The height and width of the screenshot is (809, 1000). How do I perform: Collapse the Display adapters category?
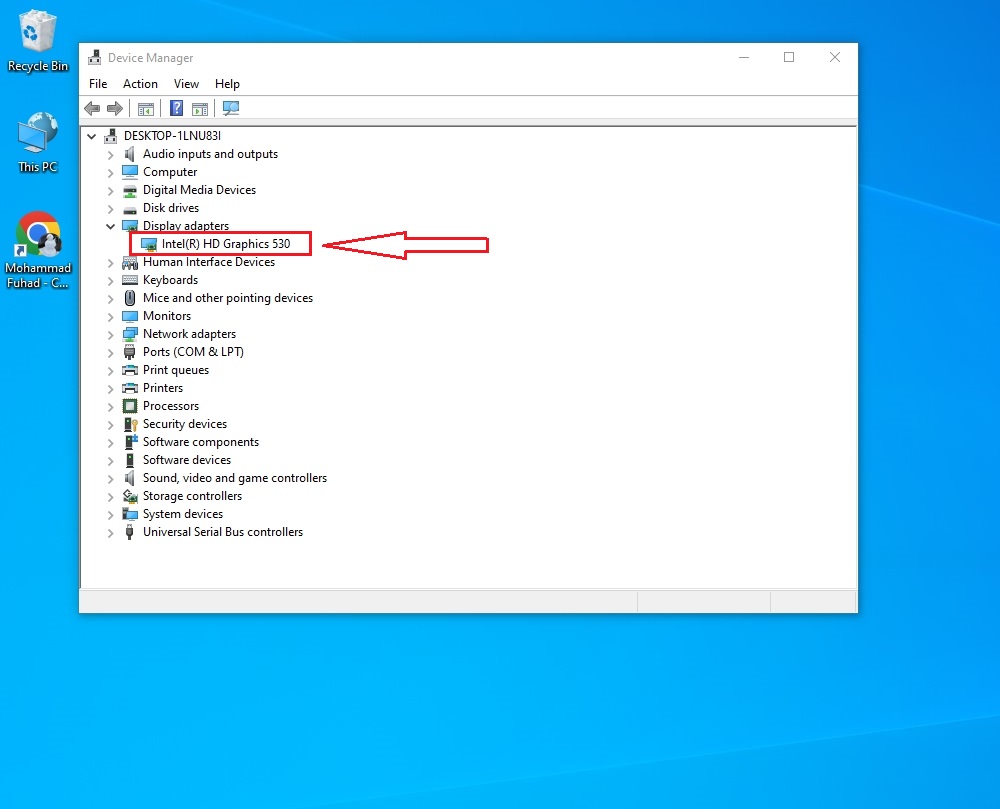click(x=111, y=226)
